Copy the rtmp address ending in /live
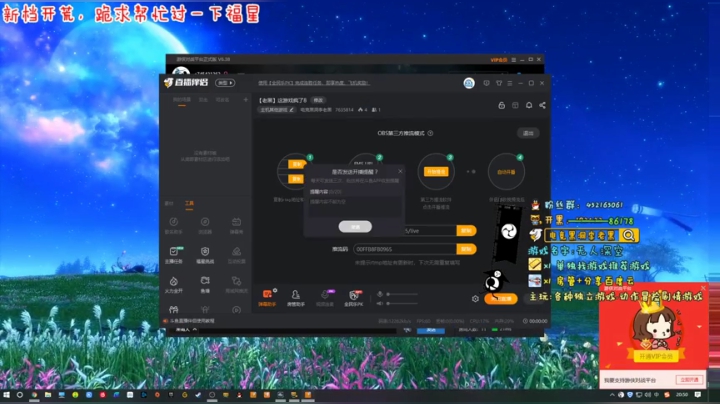The image size is (720, 404). (x=466, y=230)
